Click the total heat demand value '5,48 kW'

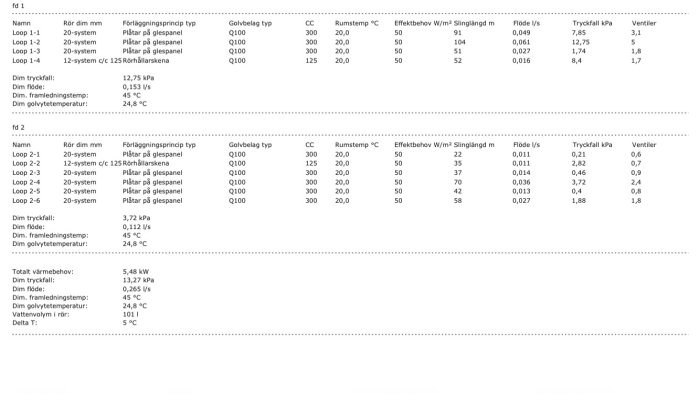tap(136, 272)
